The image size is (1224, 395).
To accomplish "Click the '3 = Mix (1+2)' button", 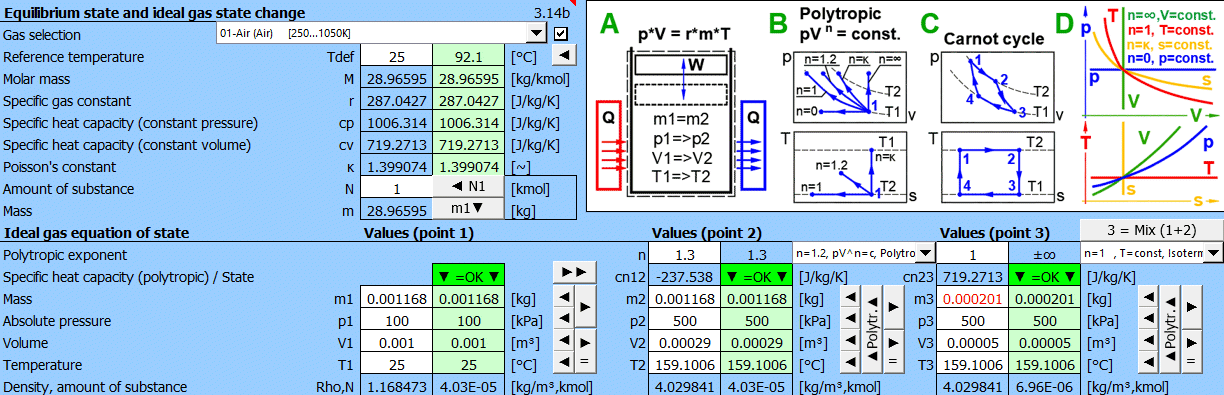I will pos(1152,230).
